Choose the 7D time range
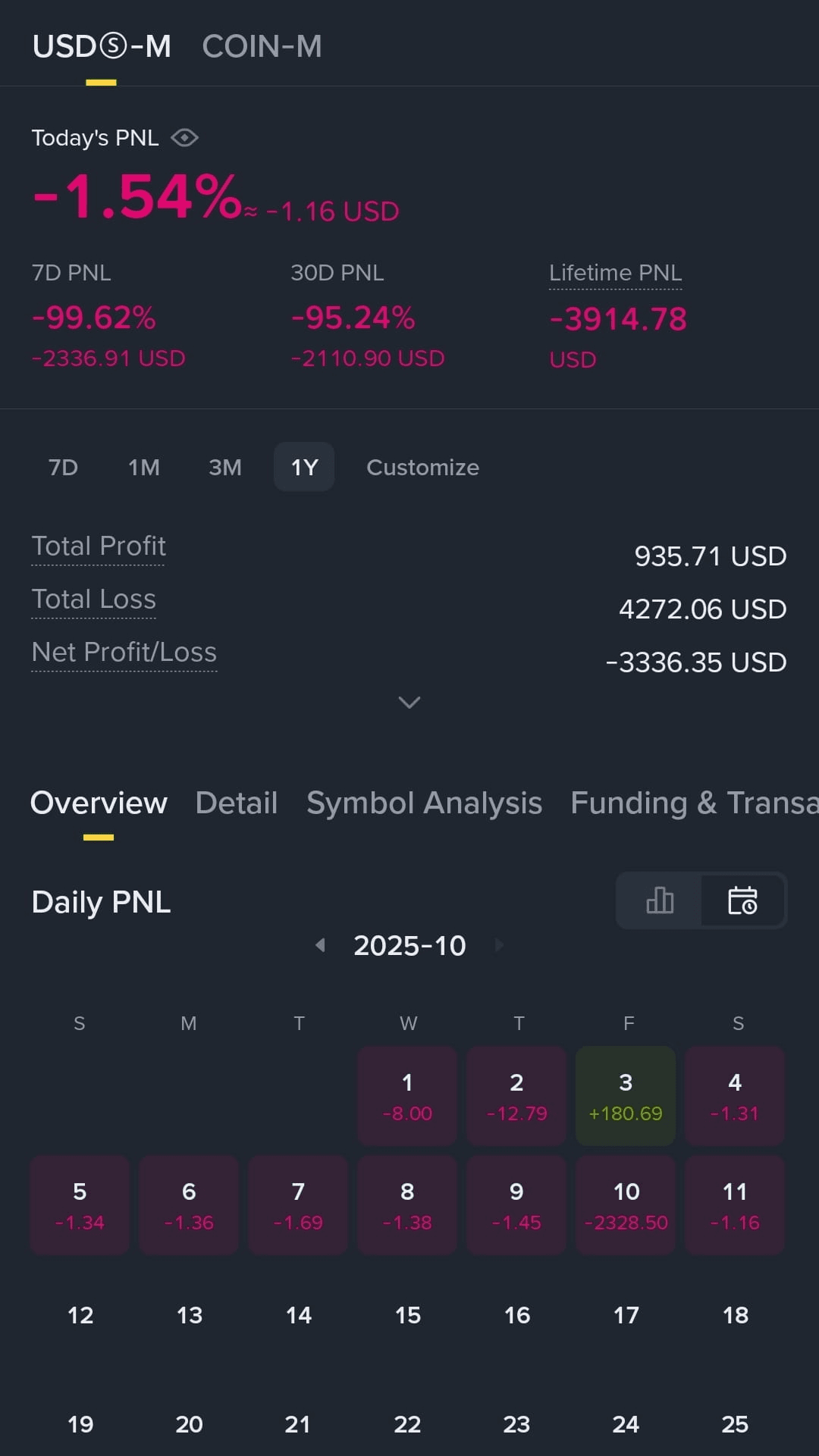 pyautogui.click(x=63, y=467)
